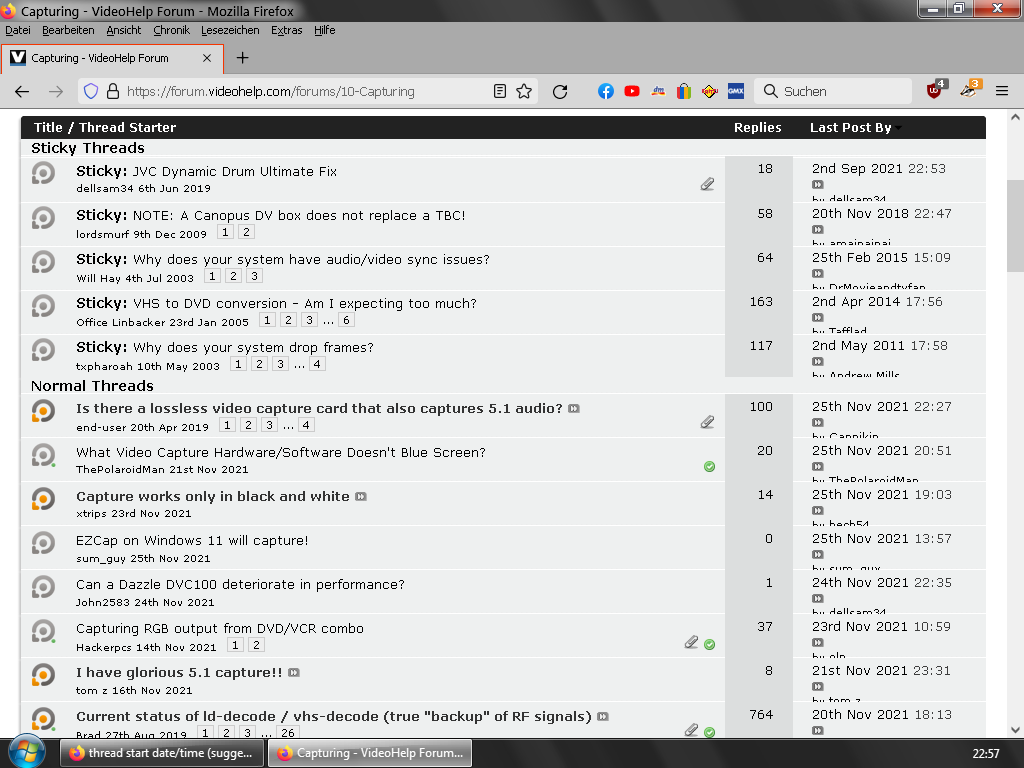Toggle reader view in the address bar

[500, 91]
